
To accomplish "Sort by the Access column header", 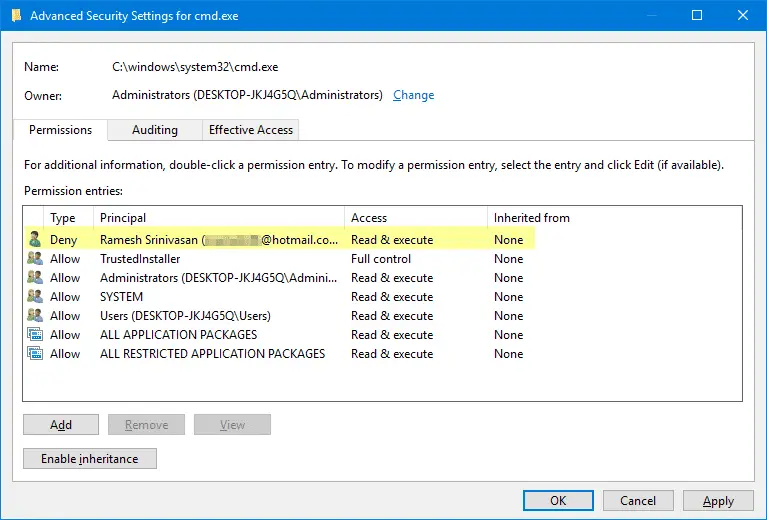I will pyautogui.click(x=414, y=217).
